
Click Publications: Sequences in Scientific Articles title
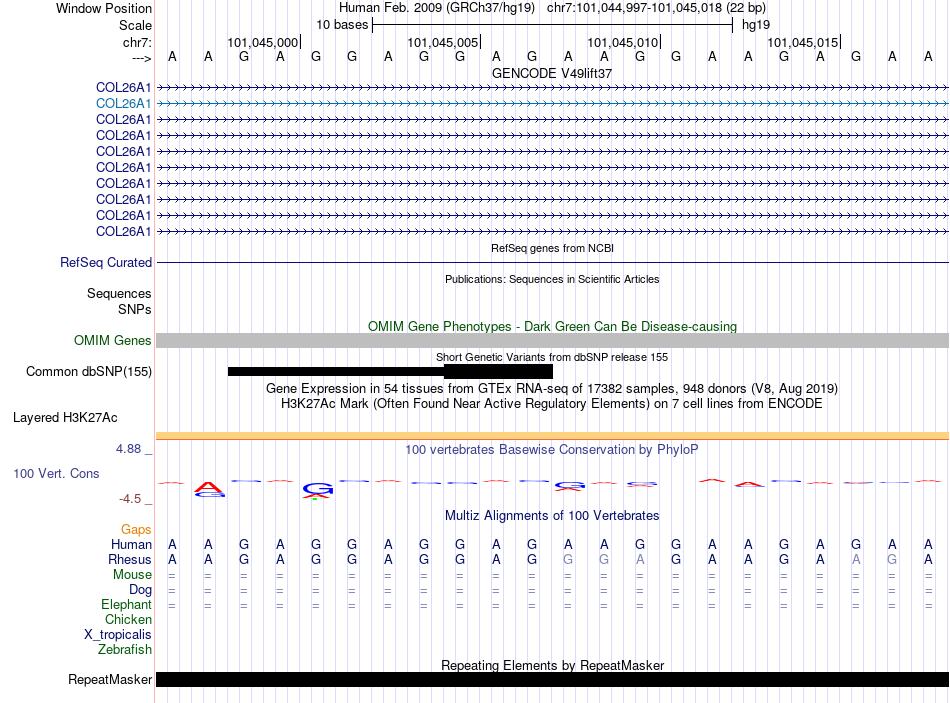552,279
